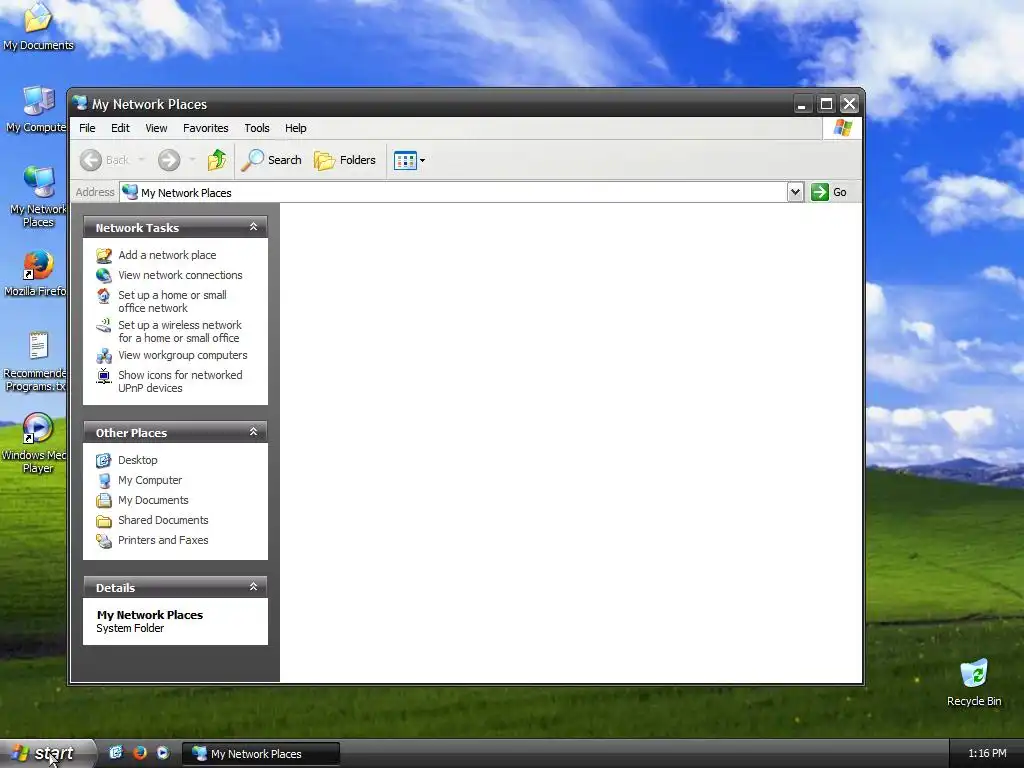Open the File menu

coord(87,128)
